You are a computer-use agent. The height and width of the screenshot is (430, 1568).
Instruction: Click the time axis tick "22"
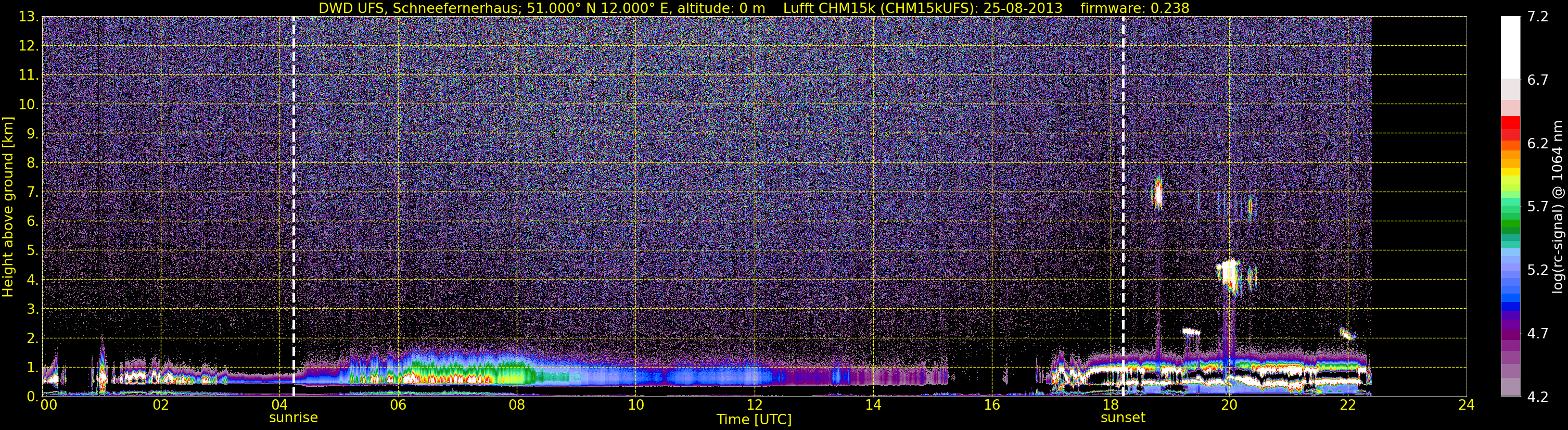click(x=1348, y=406)
